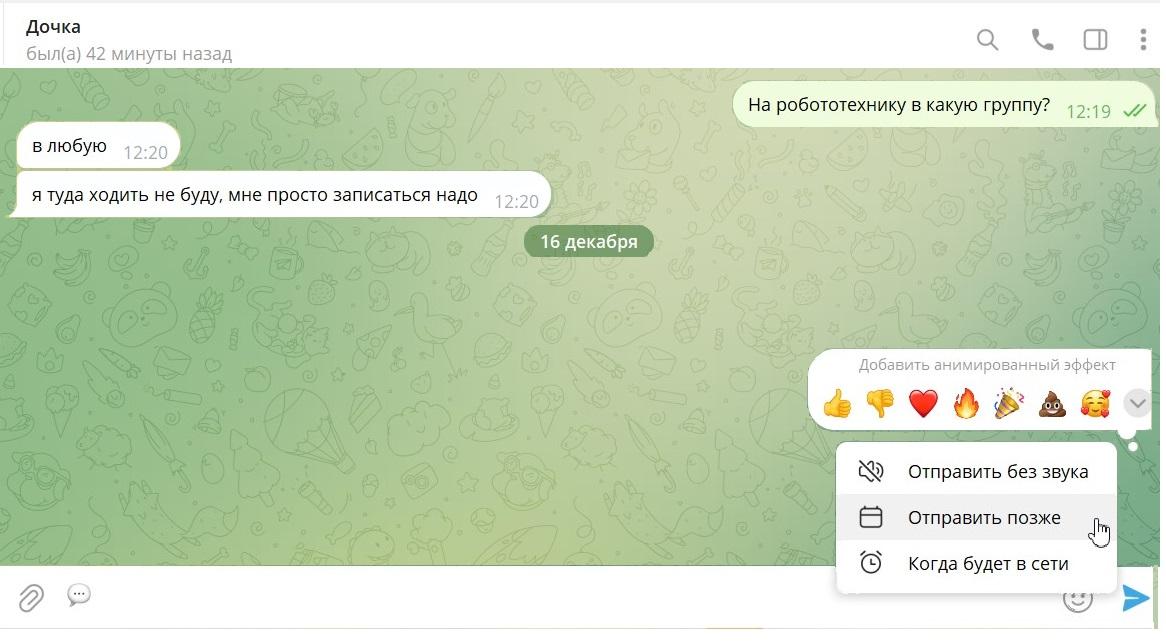Viewport: 1166px width, 644px height.
Task: Open the three-dot more options menu
Action: point(1142,39)
